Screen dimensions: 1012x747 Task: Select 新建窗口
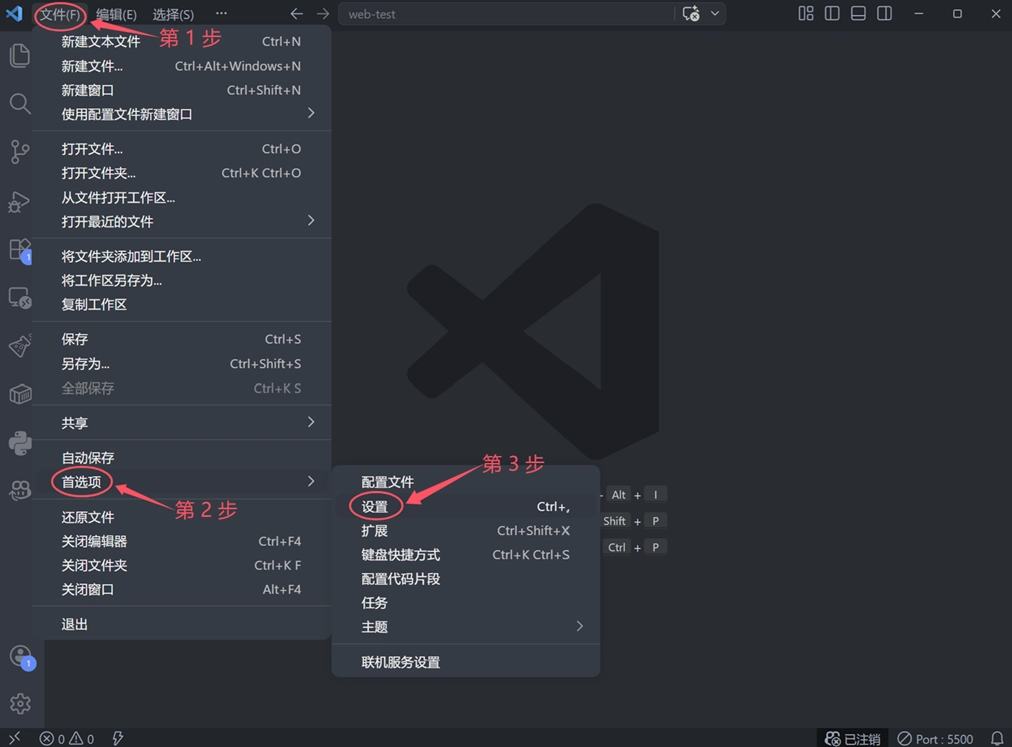pos(181,90)
